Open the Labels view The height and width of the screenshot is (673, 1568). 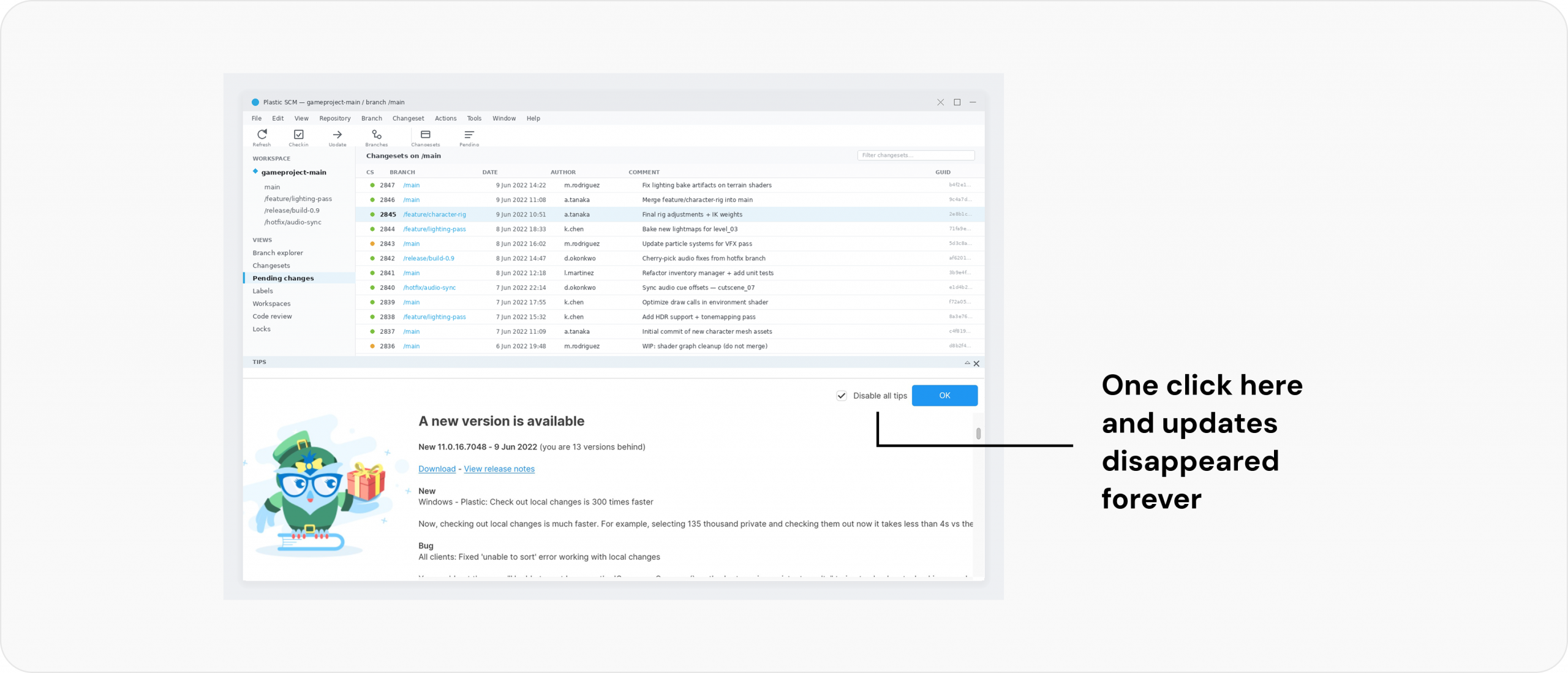(263, 291)
